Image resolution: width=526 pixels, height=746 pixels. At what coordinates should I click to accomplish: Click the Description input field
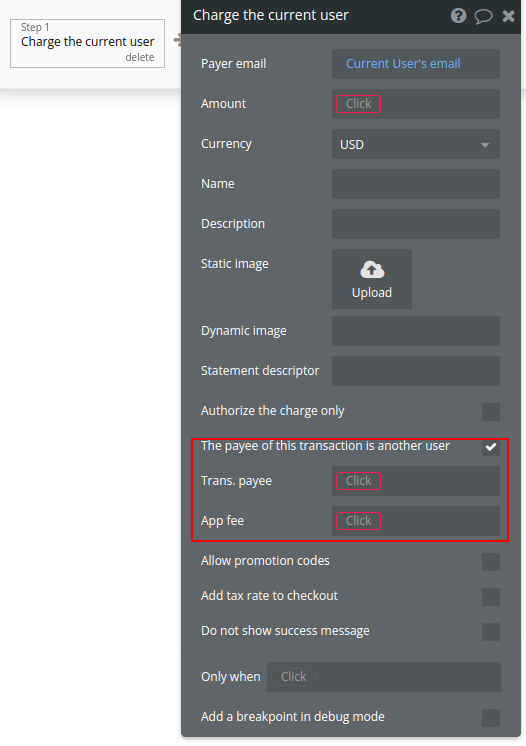416,224
